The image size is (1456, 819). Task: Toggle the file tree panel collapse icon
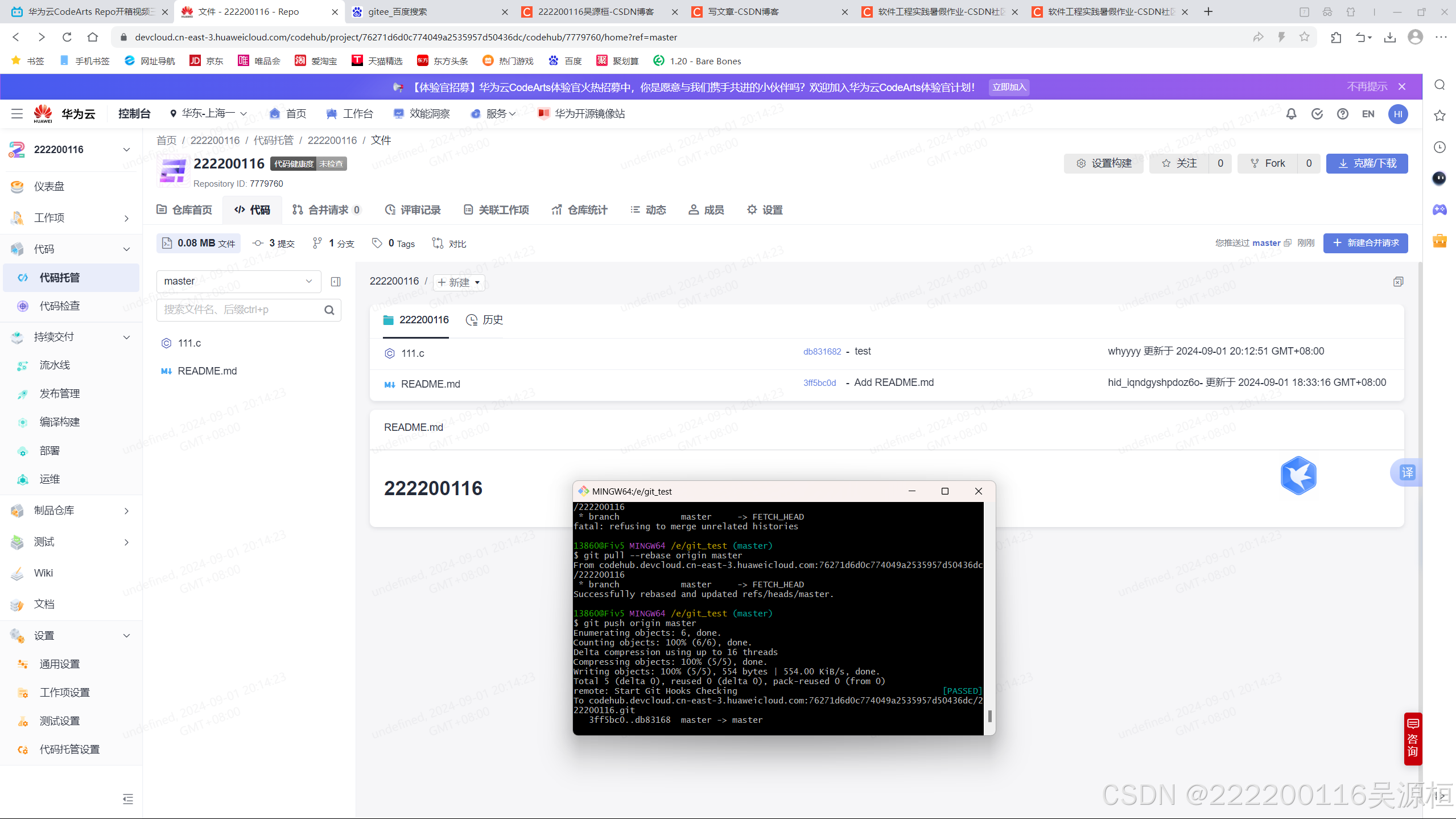(x=336, y=282)
